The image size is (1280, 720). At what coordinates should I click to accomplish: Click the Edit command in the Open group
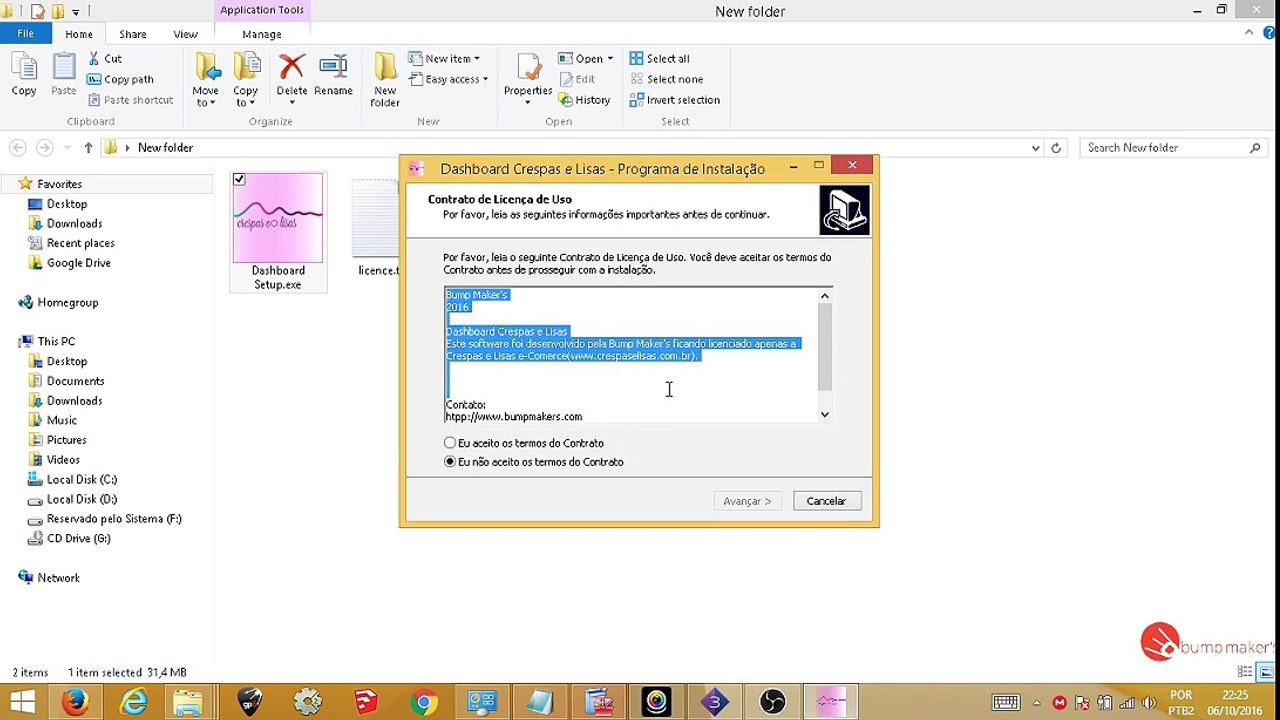[577, 79]
